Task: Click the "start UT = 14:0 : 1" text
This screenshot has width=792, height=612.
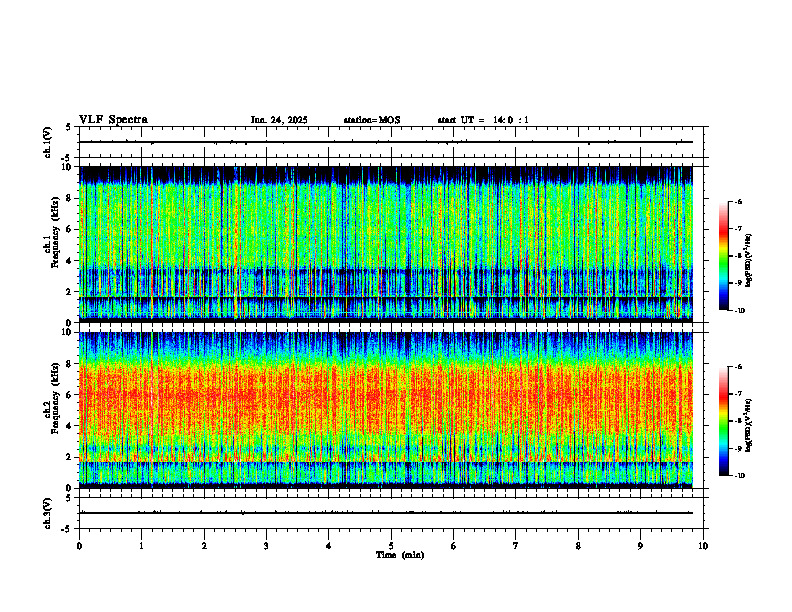Action: point(483,120)
